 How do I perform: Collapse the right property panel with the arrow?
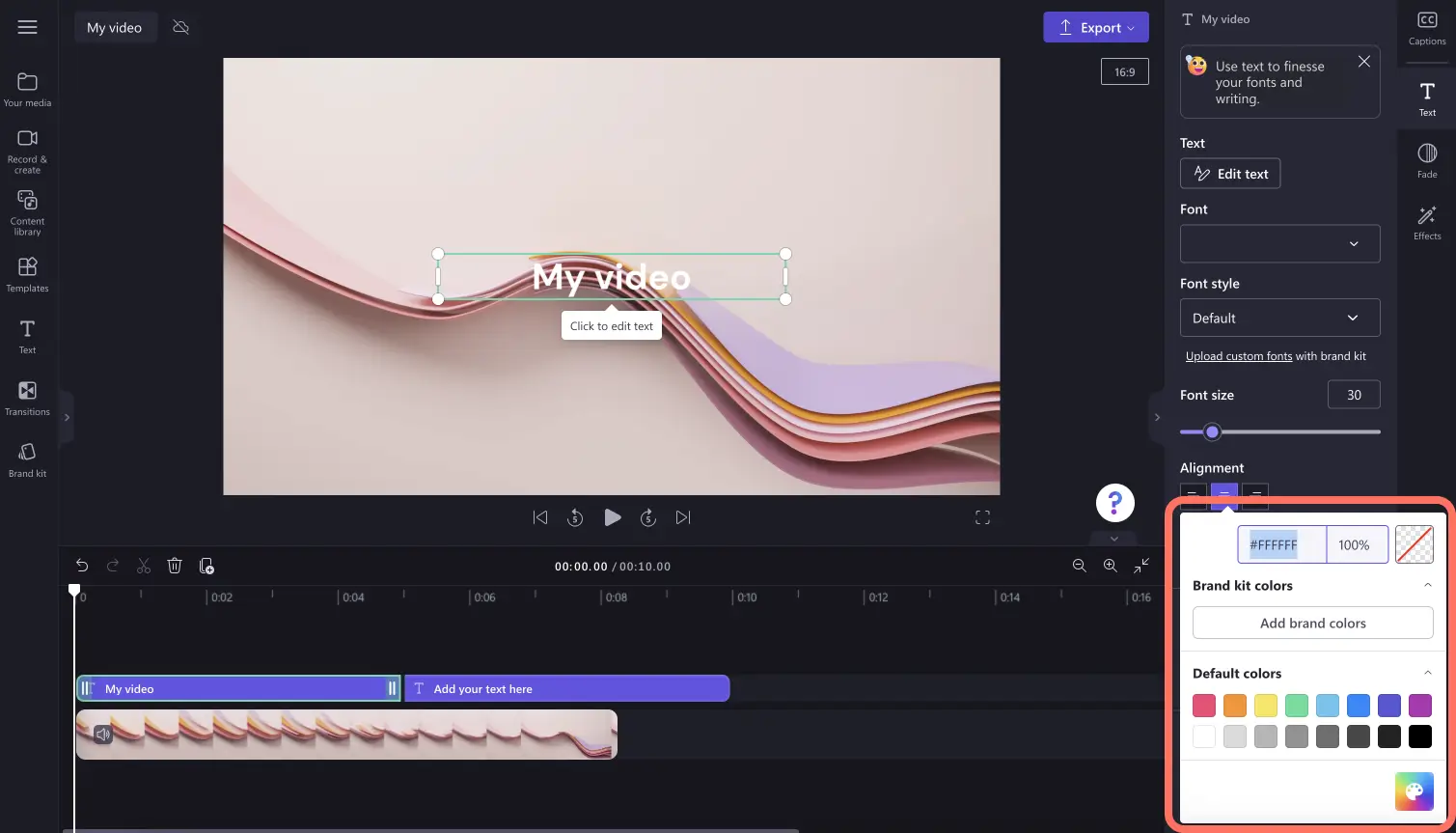pyautogui.click(x=1157, y=417)
